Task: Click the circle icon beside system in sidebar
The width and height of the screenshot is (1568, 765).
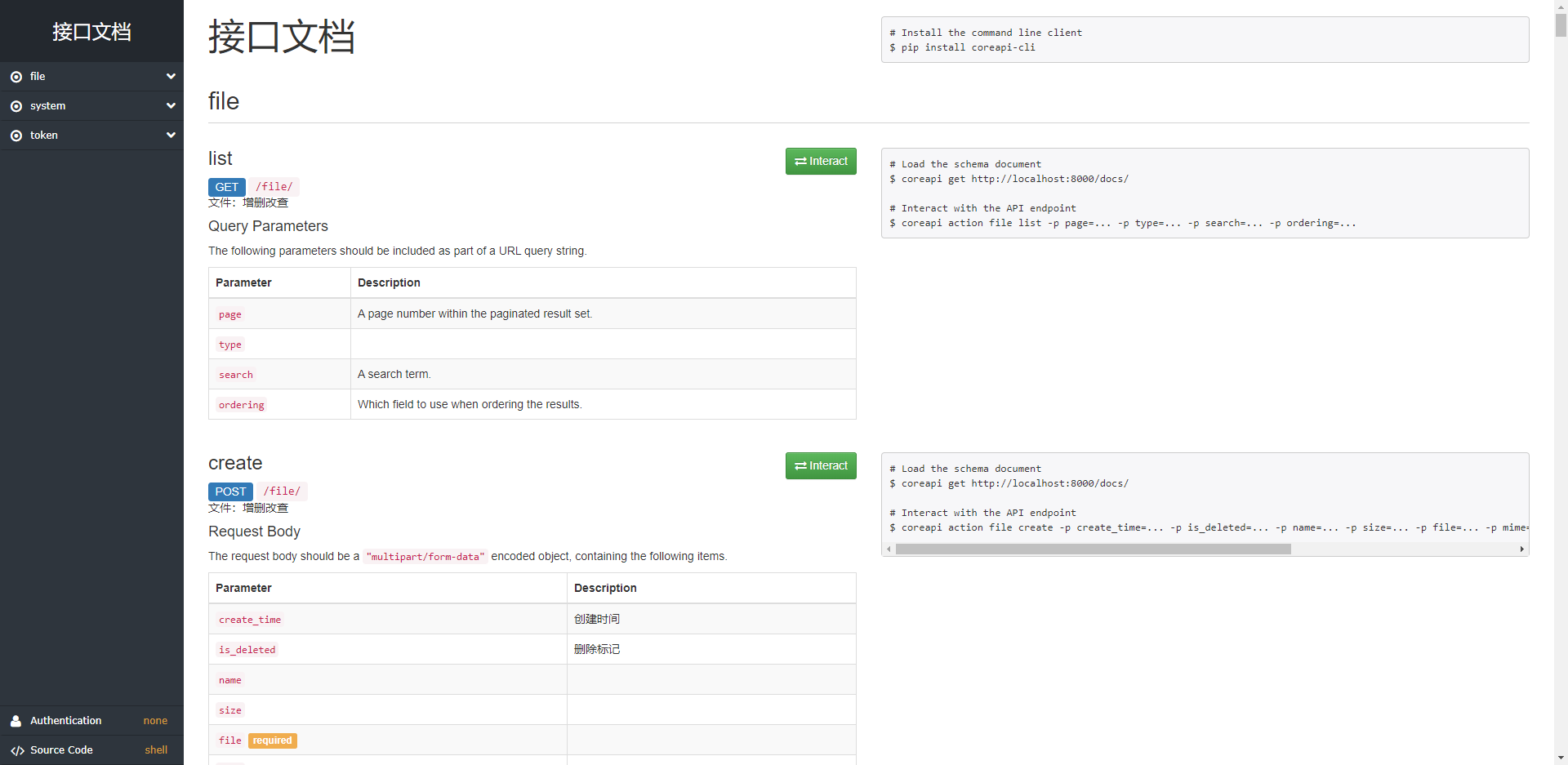Action: pyautogui.click(x=16, y=106)
